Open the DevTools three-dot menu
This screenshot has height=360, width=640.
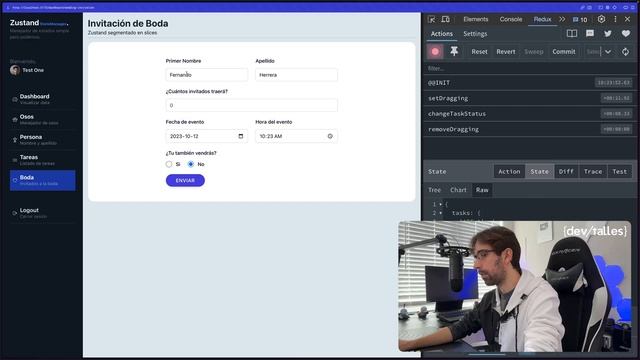(615, 19)
